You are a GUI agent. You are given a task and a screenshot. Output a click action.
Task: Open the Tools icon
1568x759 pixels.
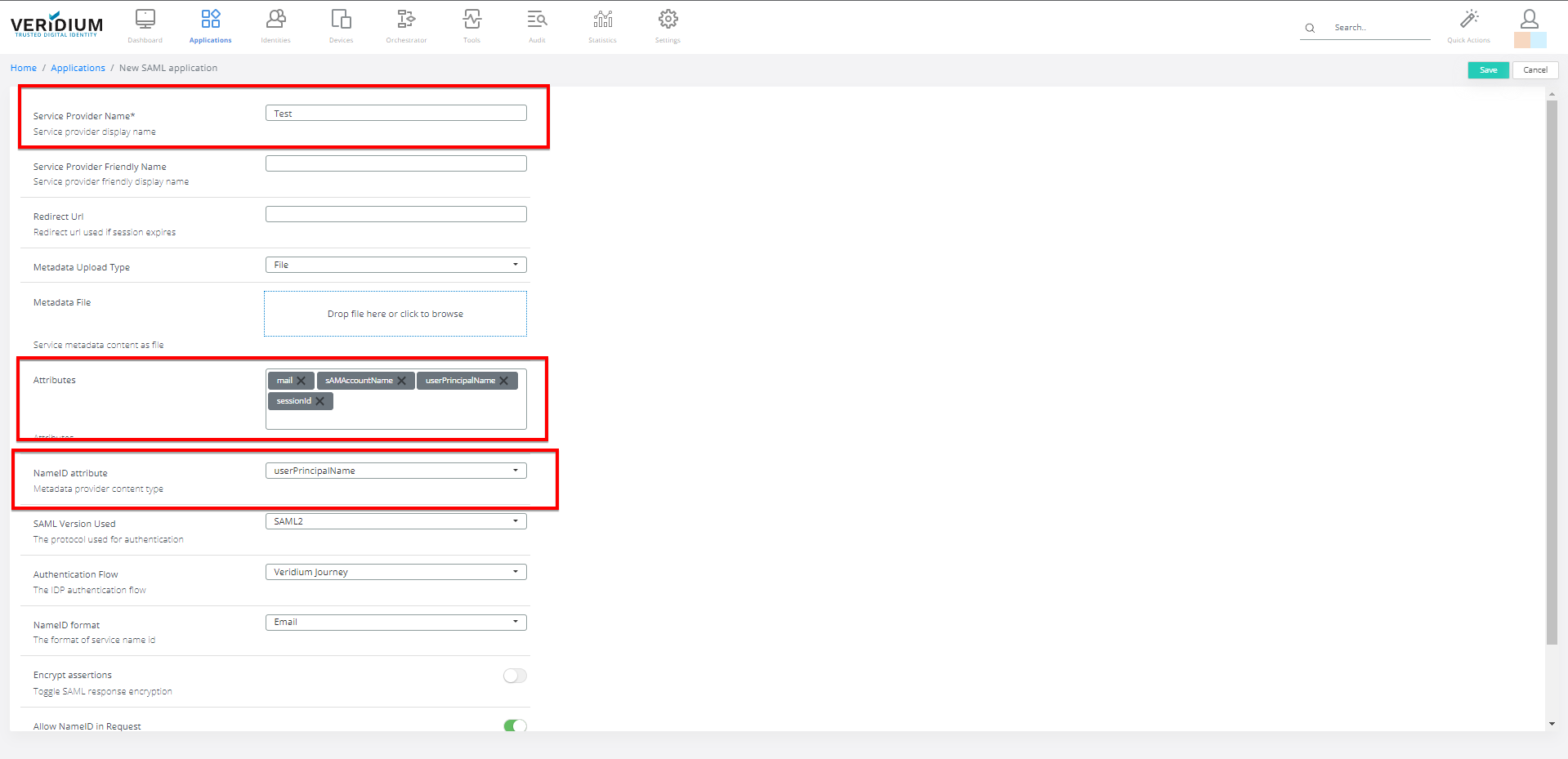point(471,20)
